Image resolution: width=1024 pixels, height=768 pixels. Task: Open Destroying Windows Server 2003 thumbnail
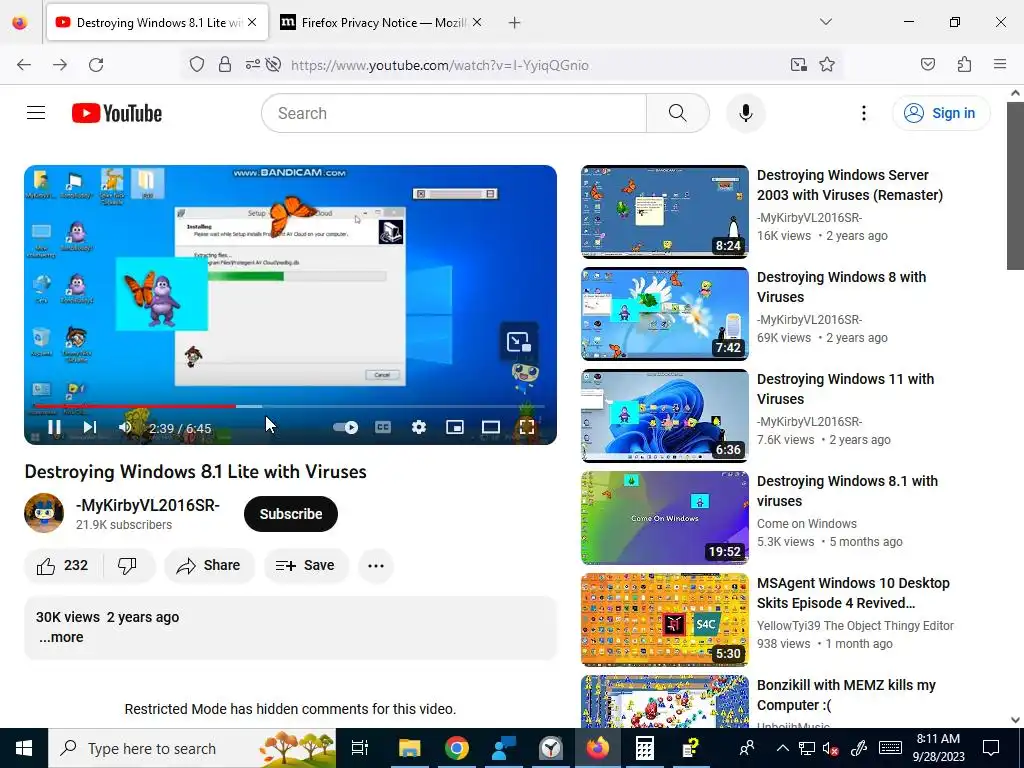coord(665,212)
